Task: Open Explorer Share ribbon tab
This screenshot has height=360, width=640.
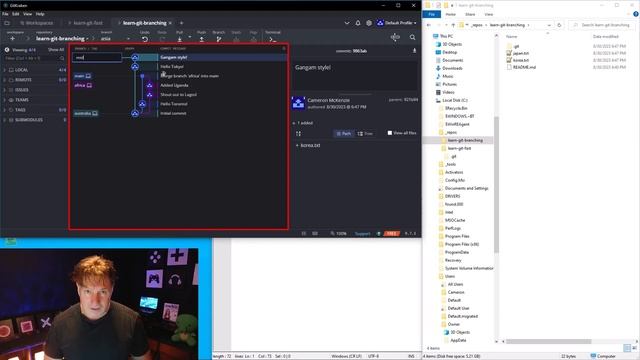Action: (470, 14)
